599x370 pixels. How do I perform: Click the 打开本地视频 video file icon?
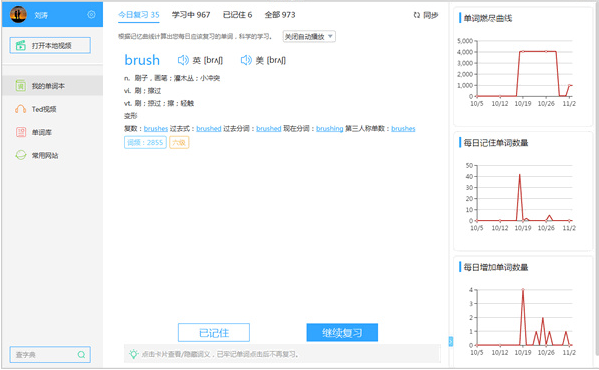coord(21,45)
